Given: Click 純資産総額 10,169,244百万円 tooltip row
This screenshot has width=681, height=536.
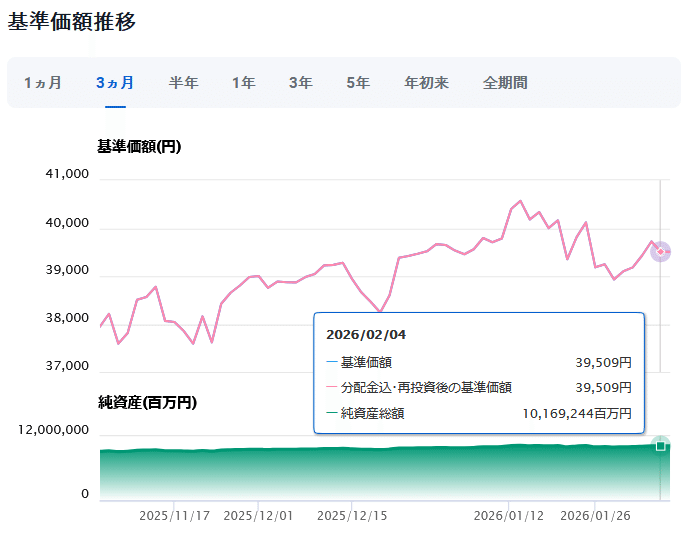Looking at the screenshot, I should [x=479, y=413].
